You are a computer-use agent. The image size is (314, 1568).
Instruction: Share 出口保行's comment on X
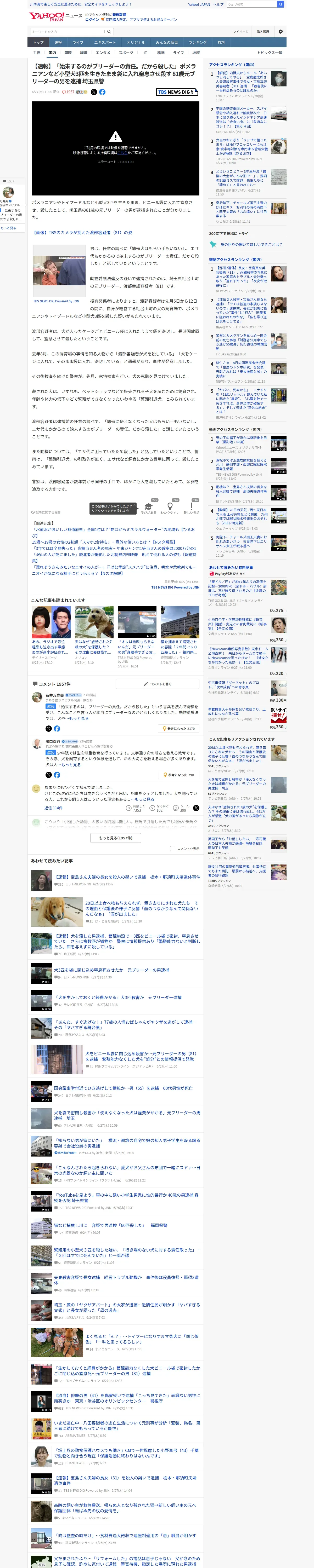[49, 775]
